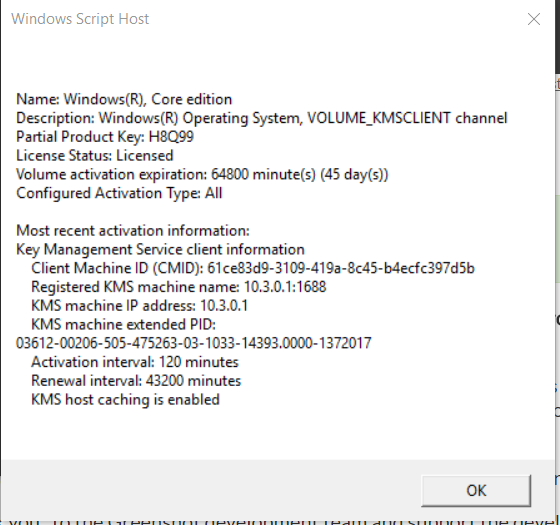The width and height of the screenshot is (560, 525).
Task: Click Registered KMS machine name 10.3.0.1:1688
Action: [x=179, y=287]
